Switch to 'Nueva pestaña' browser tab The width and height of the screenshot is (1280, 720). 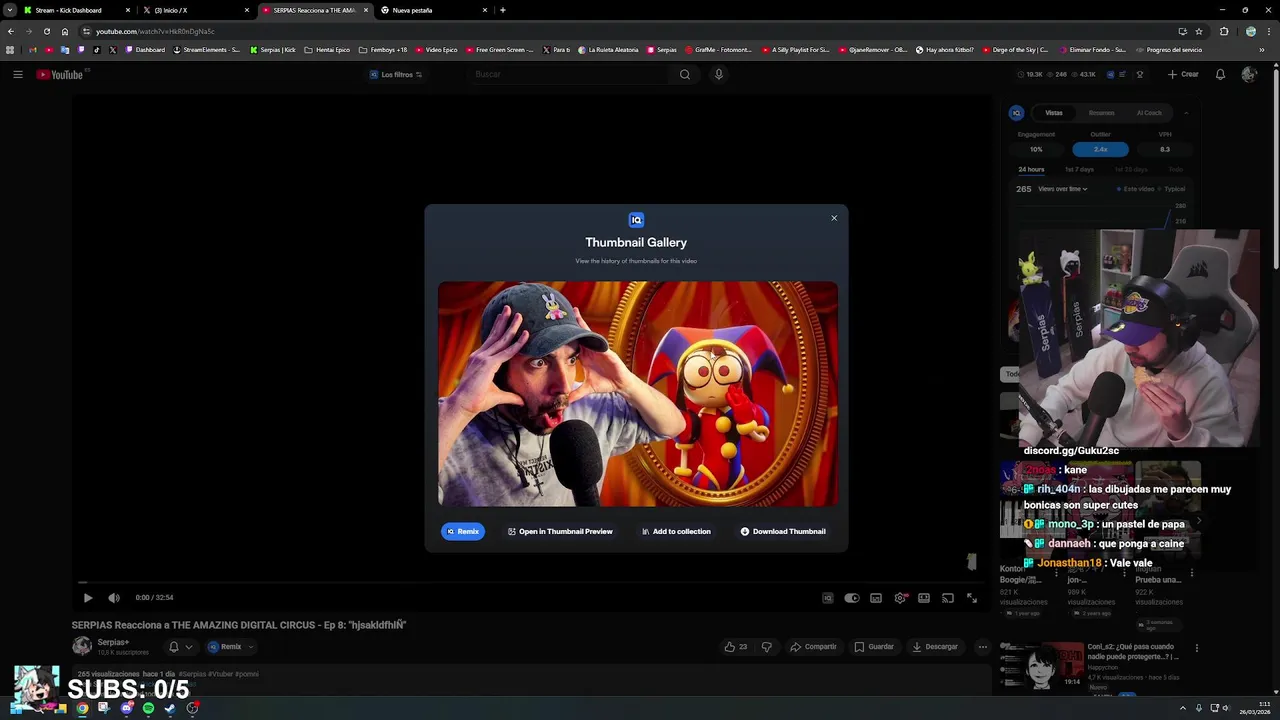432,10
